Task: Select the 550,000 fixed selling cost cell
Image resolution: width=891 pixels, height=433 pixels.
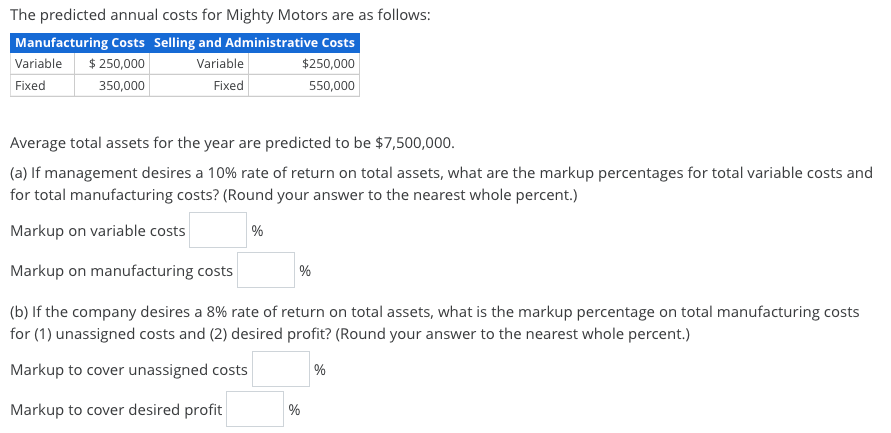Action: pos(304,86)
